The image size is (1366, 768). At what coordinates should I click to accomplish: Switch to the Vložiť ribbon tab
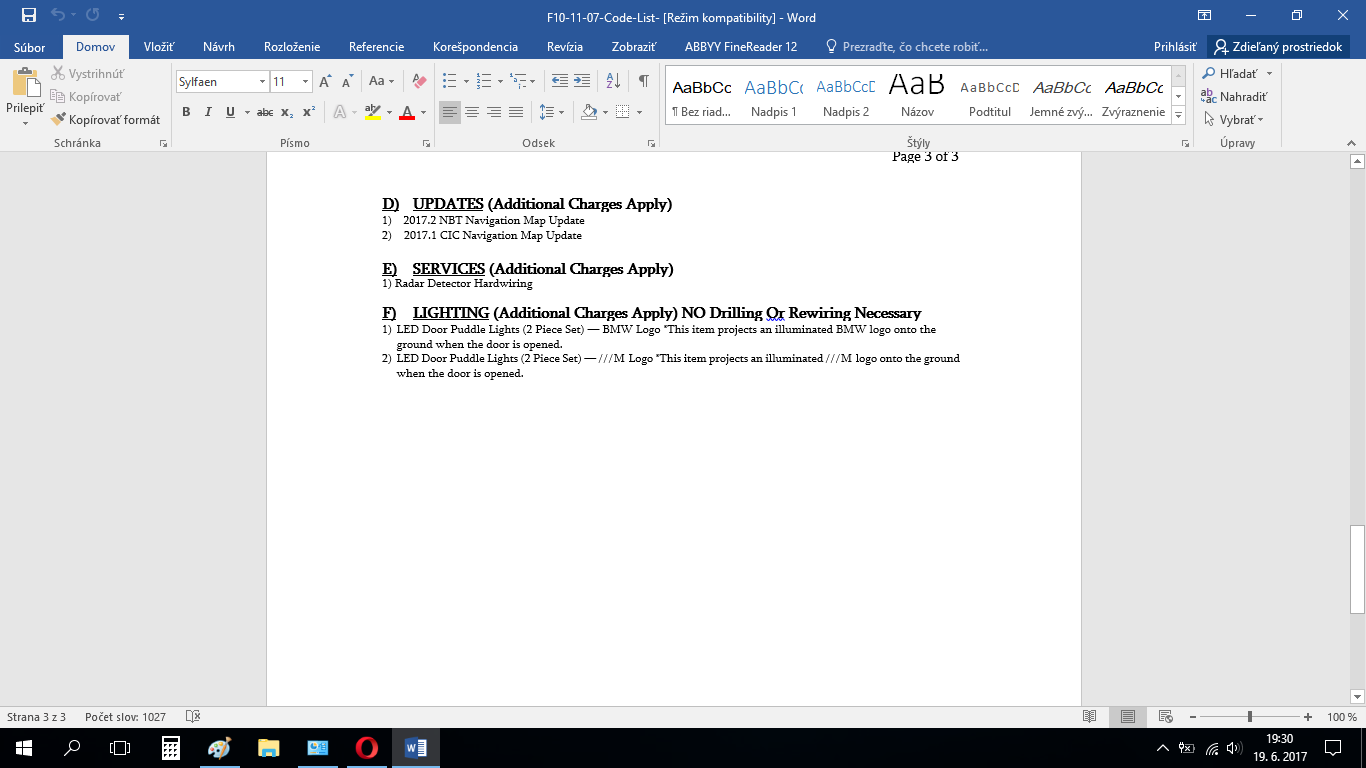click(x=159, y=47)
